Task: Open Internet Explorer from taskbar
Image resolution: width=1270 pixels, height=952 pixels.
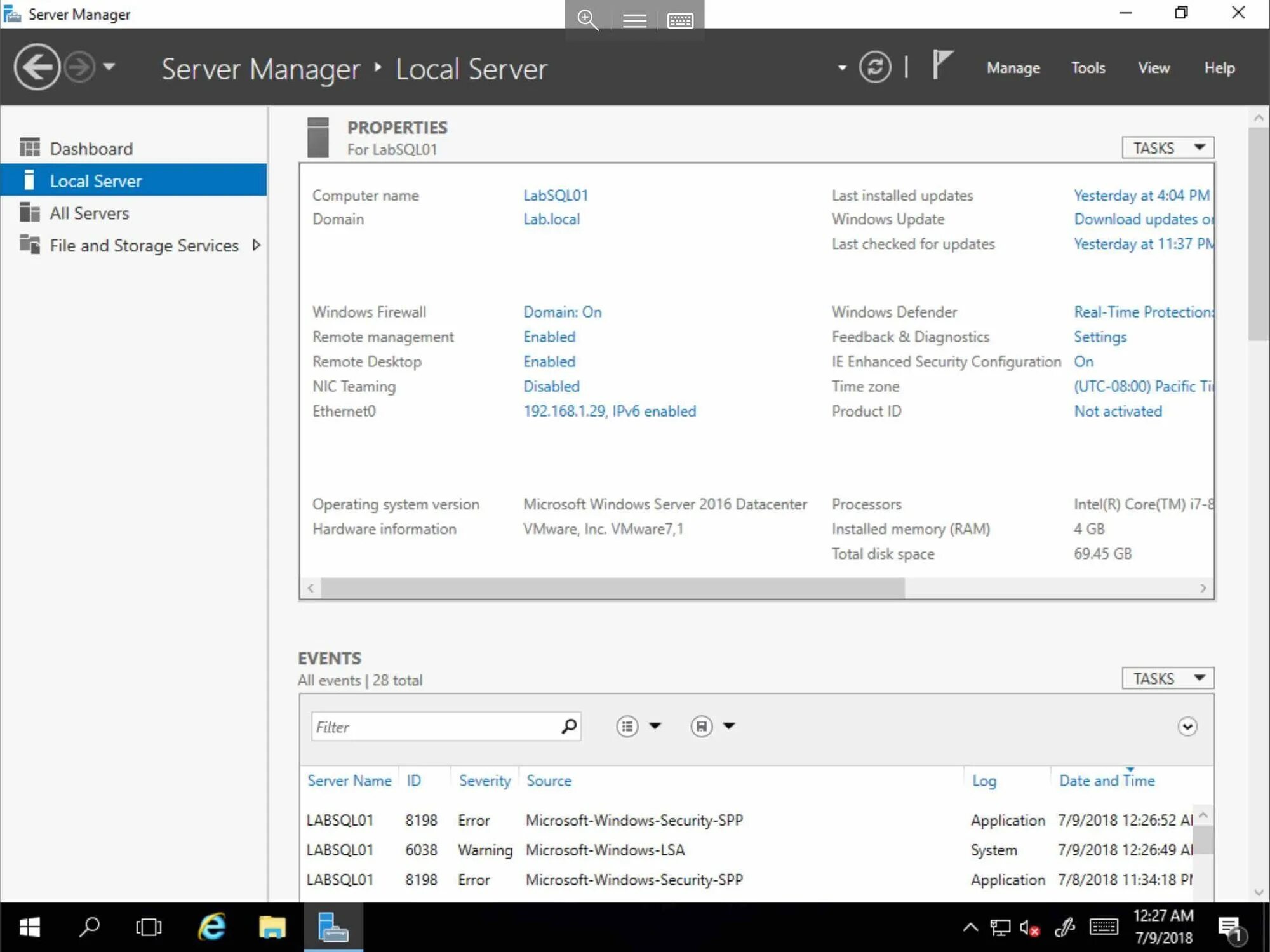Action: point(212,927)
